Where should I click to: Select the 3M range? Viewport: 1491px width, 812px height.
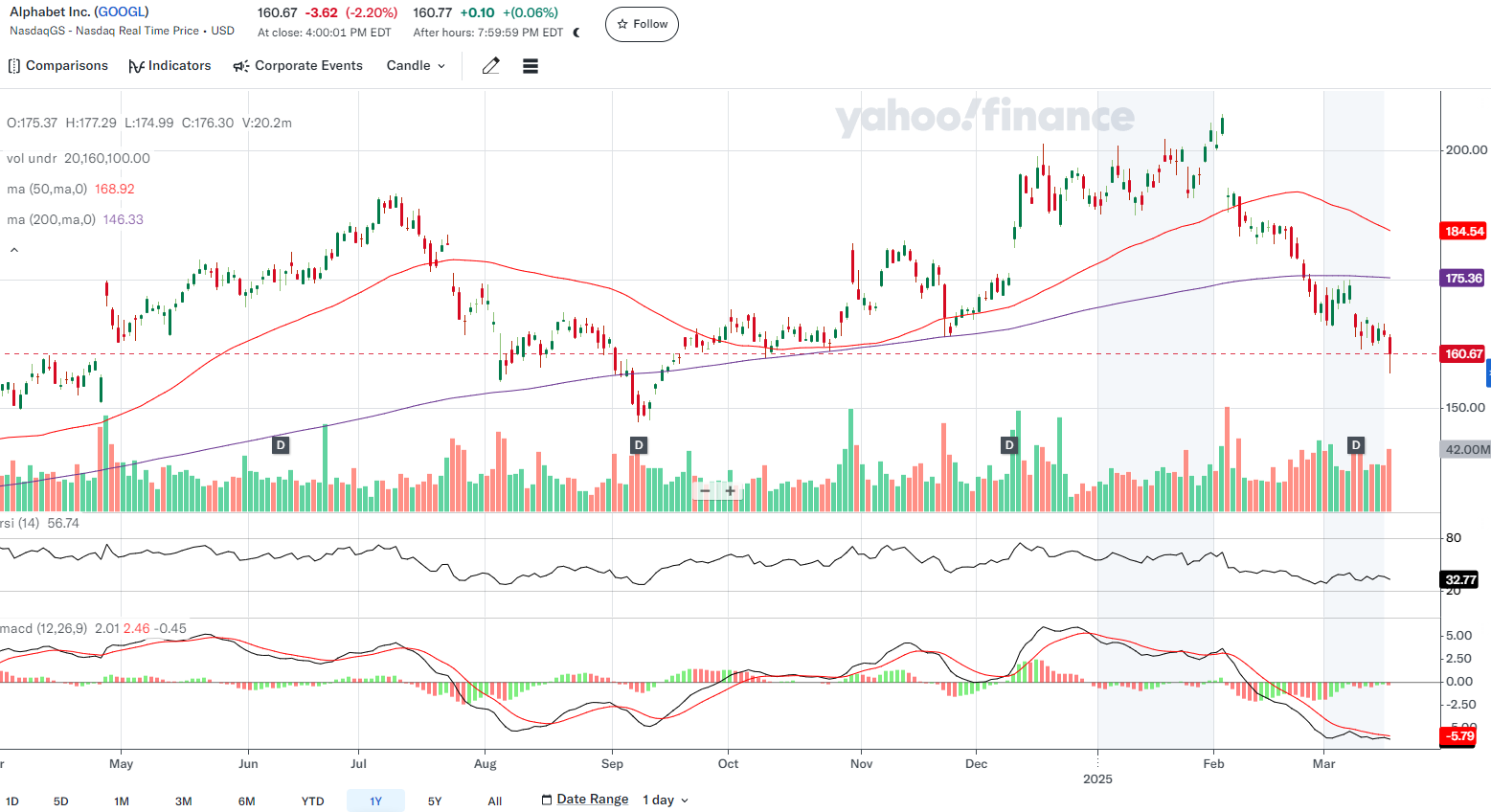coord(184,801)
